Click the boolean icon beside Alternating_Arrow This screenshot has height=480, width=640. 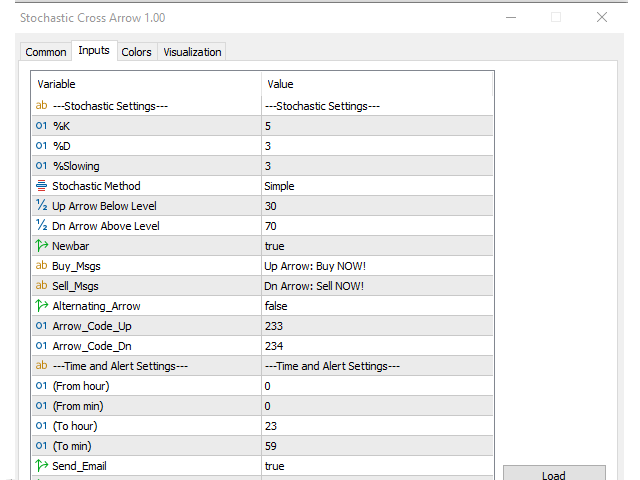(41, 306)
